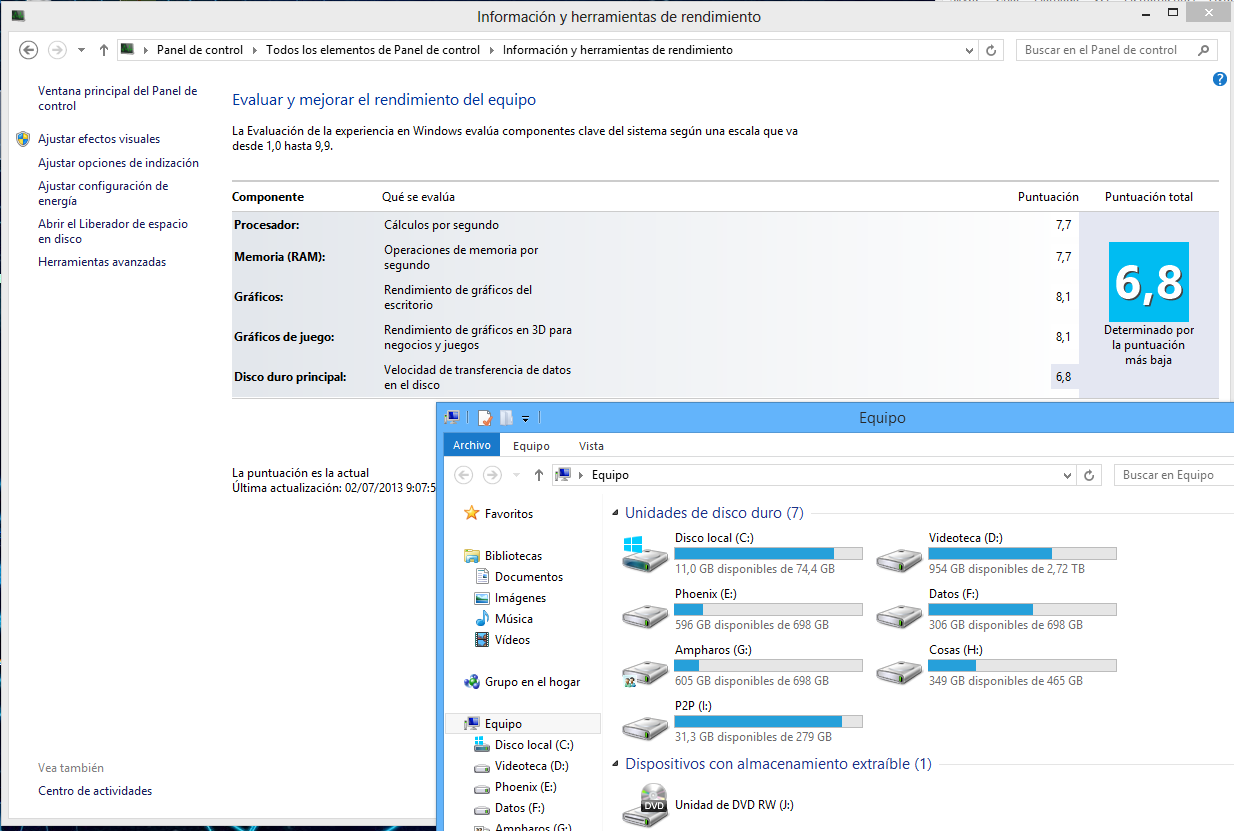This screenshot has width=1234, height=831.
Task: Select Videoteca (D:) in the navigation pane
Action: tap(531, 766)
